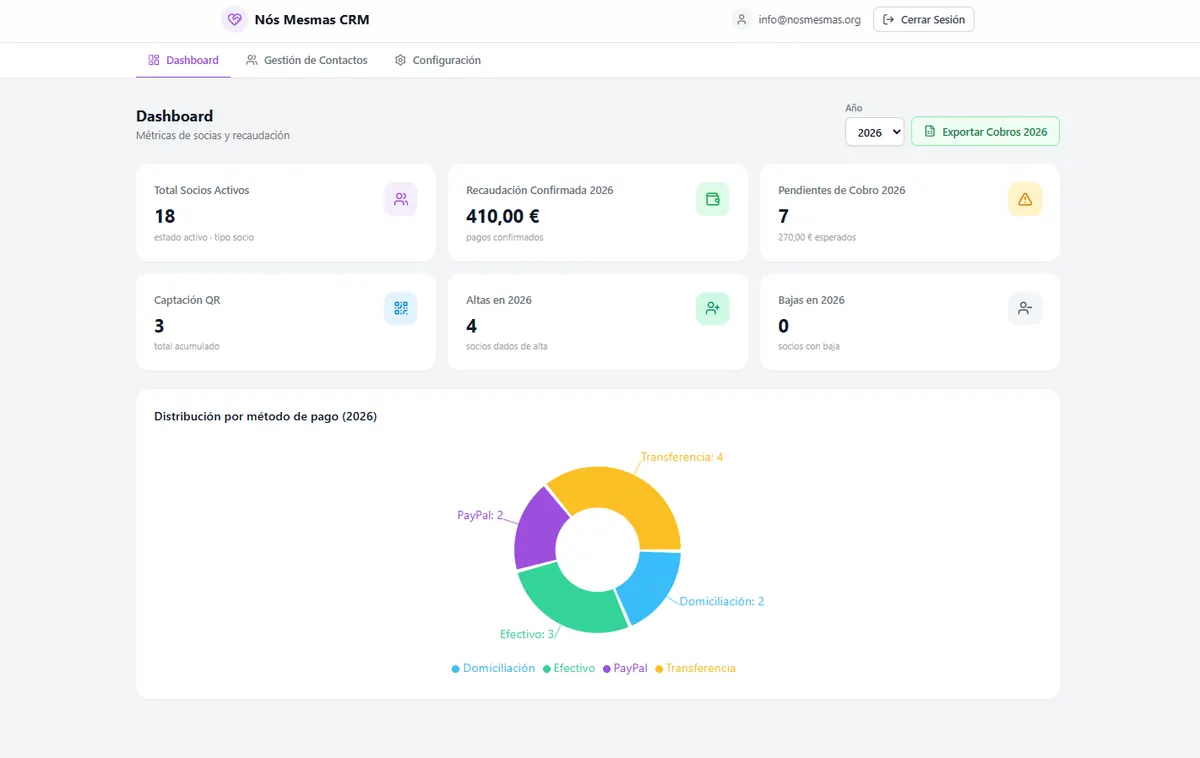Click the '270,00 € esperados' text
The image size is (1200, 758).
click(x=817, y=238)
